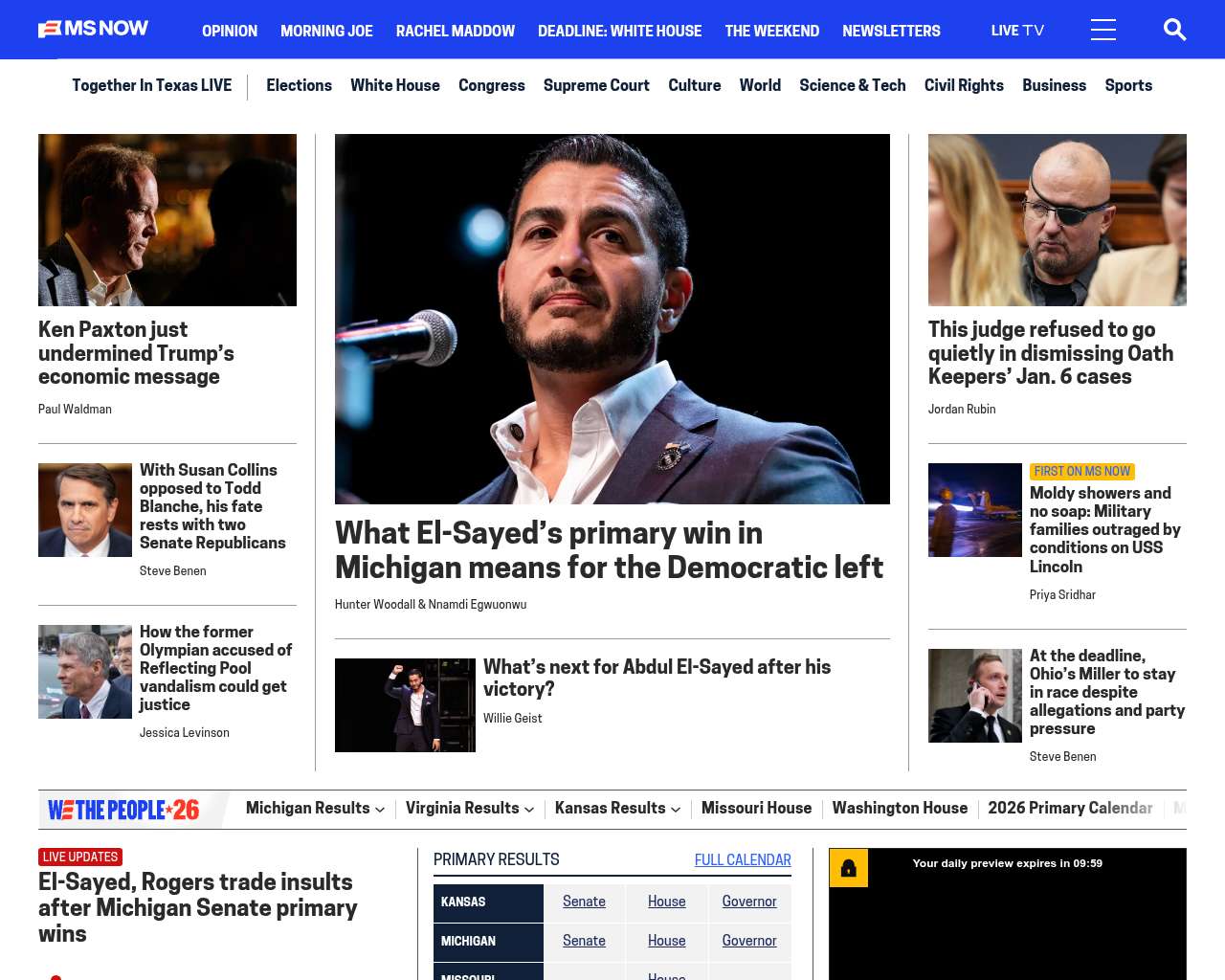Open What's next for Abdul El-Sayed thumbnail
This screenshot has height=980, width=1225.
click(405, 705)
